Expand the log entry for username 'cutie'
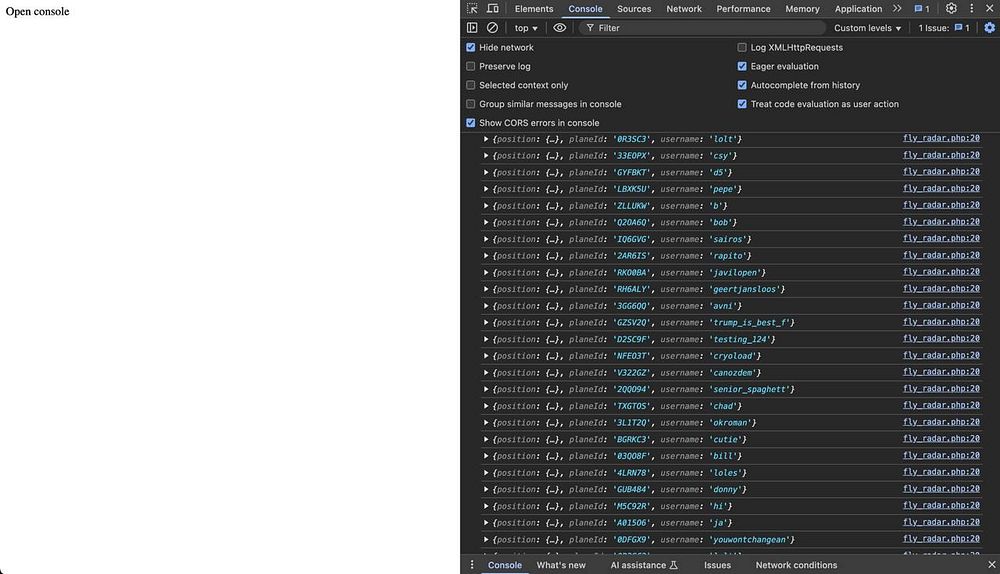The height and width of the screenshot is (574, 1000). [x=486, y=439]
